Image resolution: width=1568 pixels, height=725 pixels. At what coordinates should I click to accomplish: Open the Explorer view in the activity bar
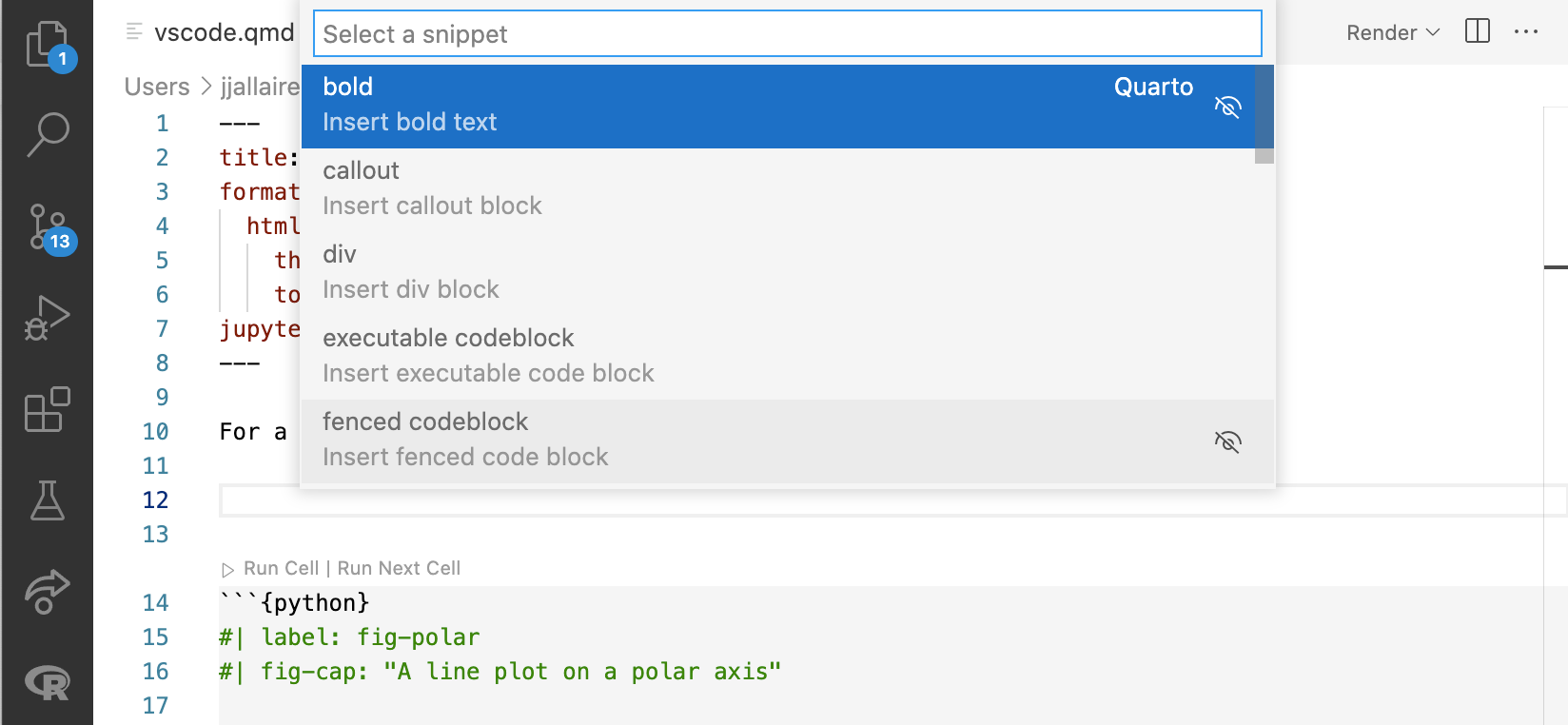click(x=49, y=45)
